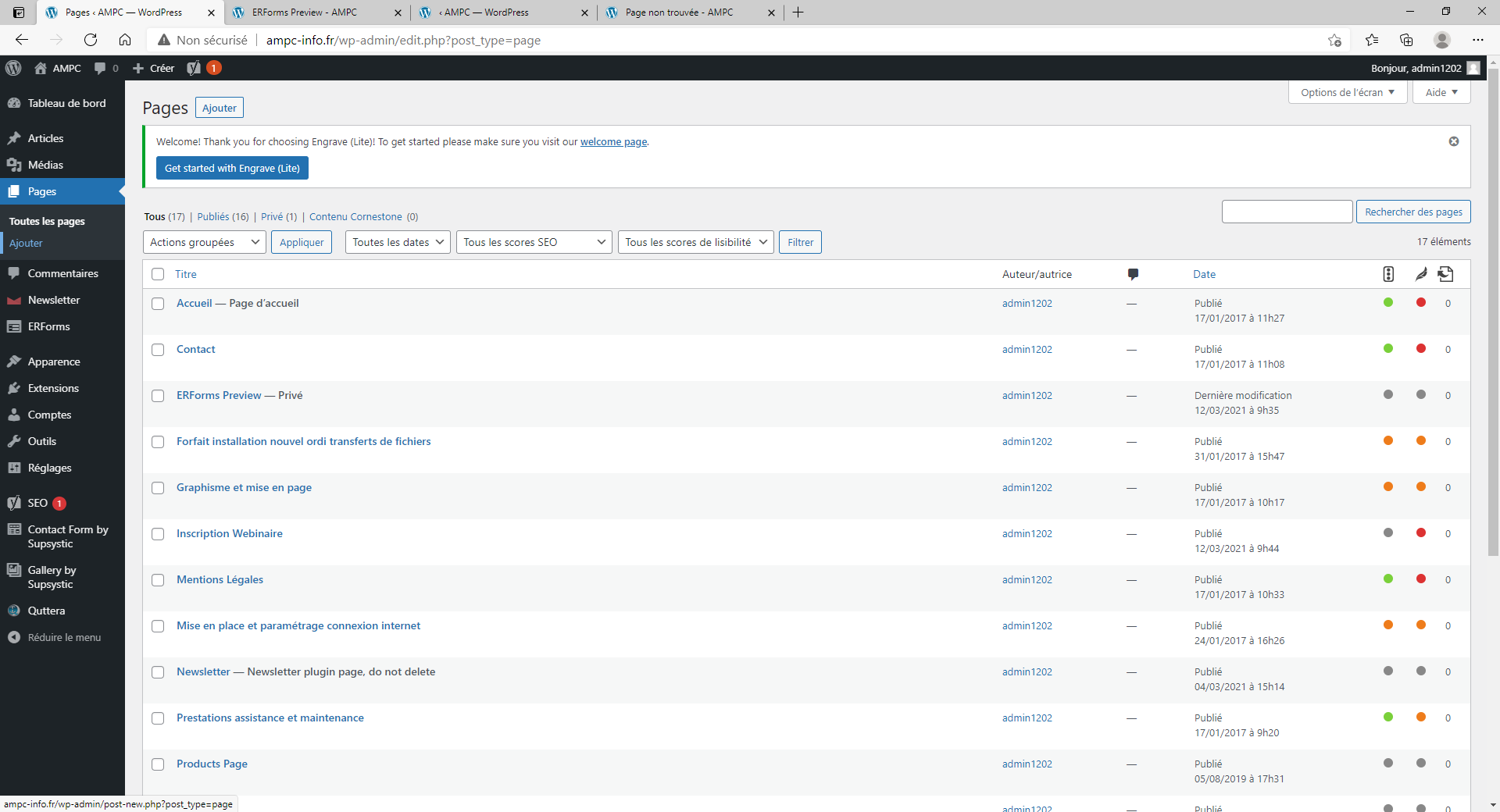This screenshot has width=1500, height=812.
Task: Check Mentions Légales checkbox
Action: (158, 580)
